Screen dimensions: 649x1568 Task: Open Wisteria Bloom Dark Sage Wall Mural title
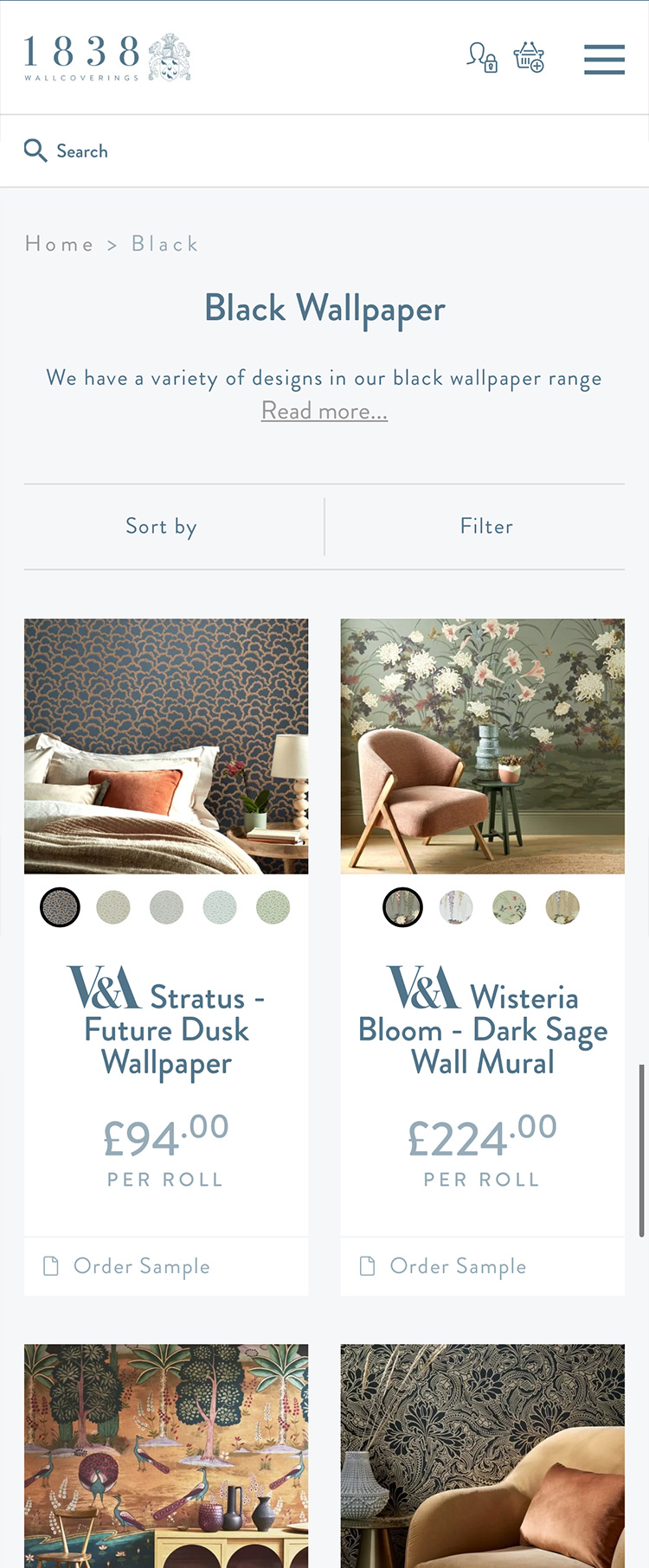click(483, 1030)
